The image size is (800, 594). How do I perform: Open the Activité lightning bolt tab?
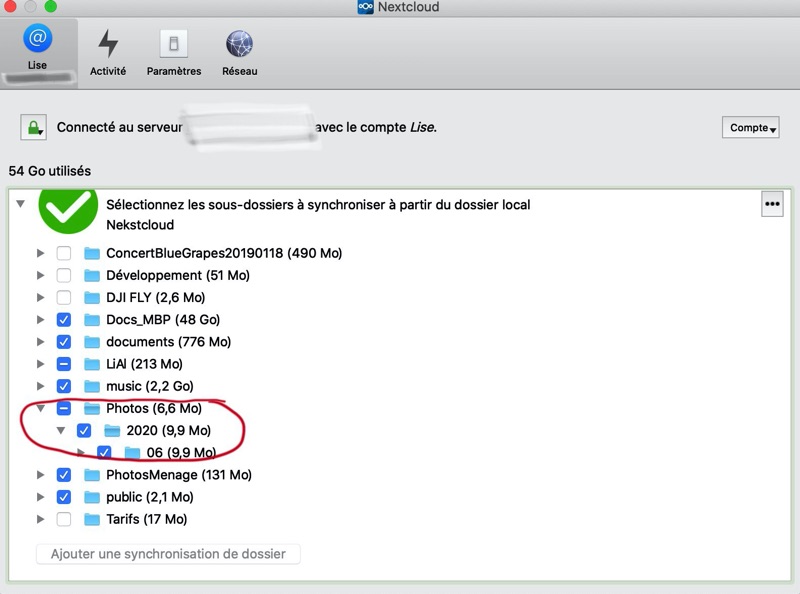[108, 45]
